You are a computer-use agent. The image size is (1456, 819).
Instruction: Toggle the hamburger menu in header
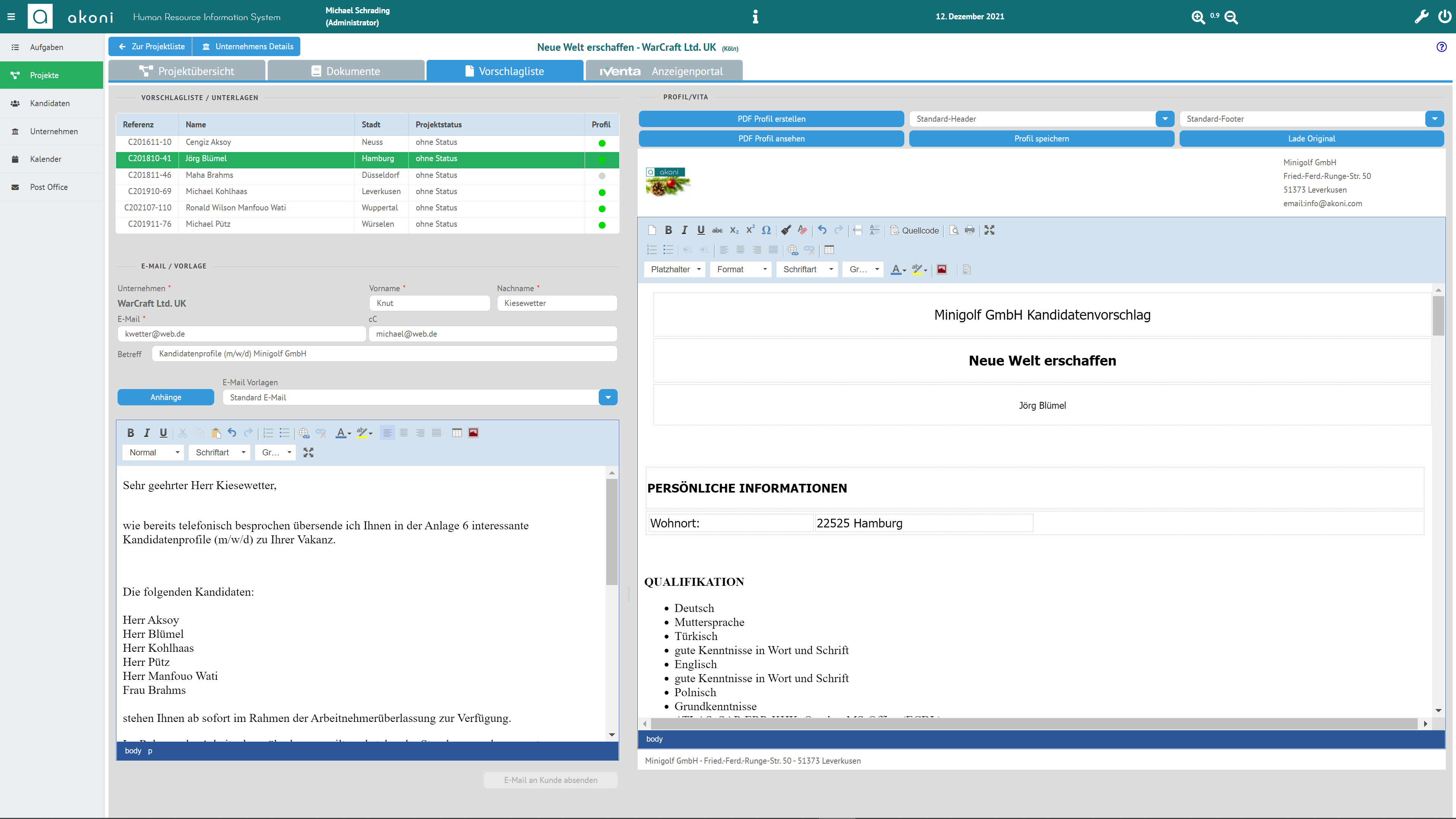[x=11, y=16]
